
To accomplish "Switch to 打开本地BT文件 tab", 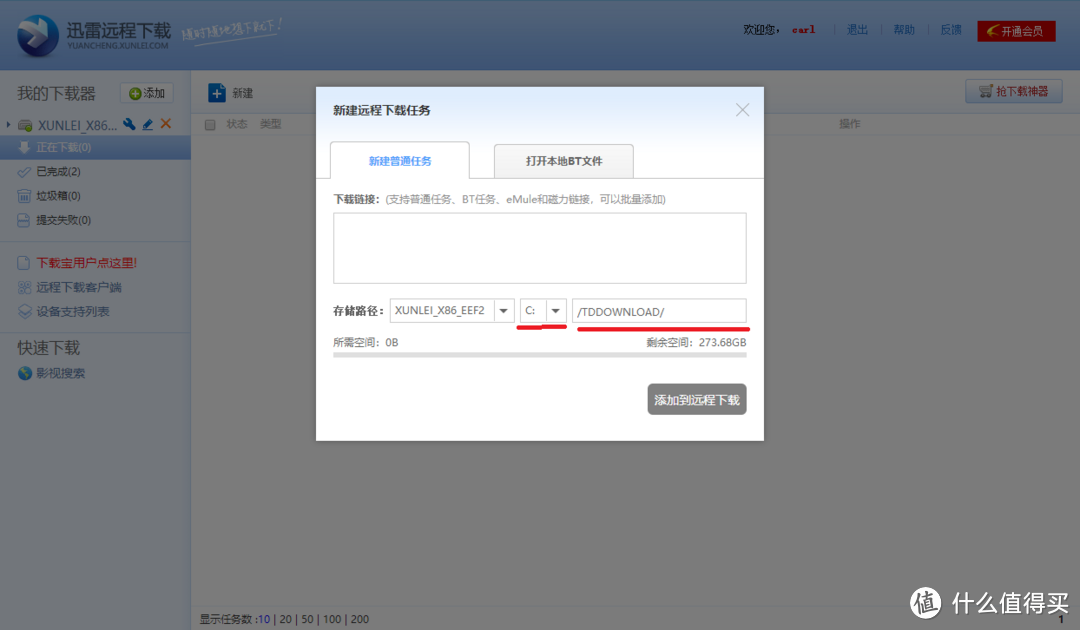I will point(563,161).
